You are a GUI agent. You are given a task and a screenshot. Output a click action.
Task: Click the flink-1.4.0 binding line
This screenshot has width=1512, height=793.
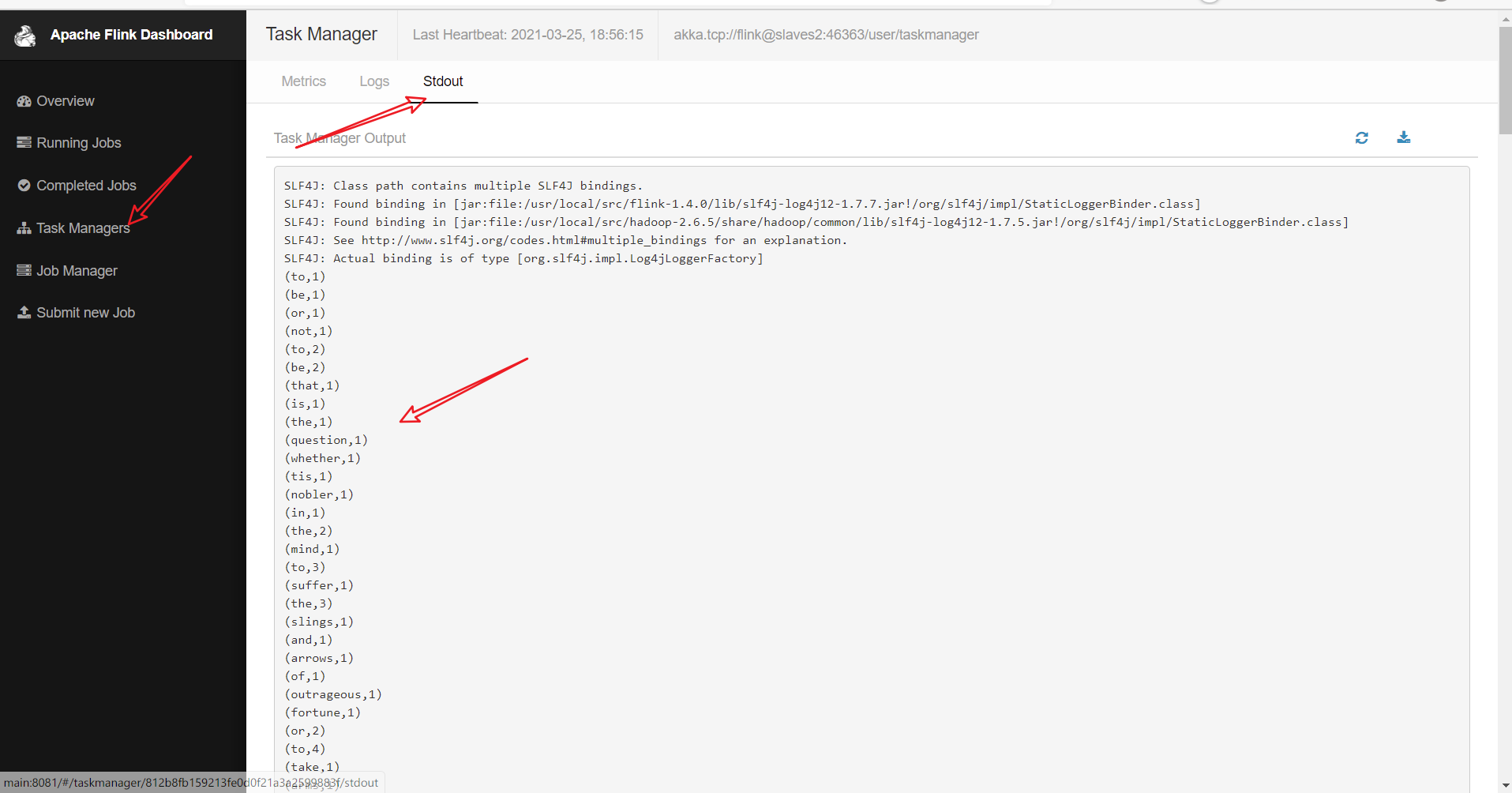pos(742,204)
